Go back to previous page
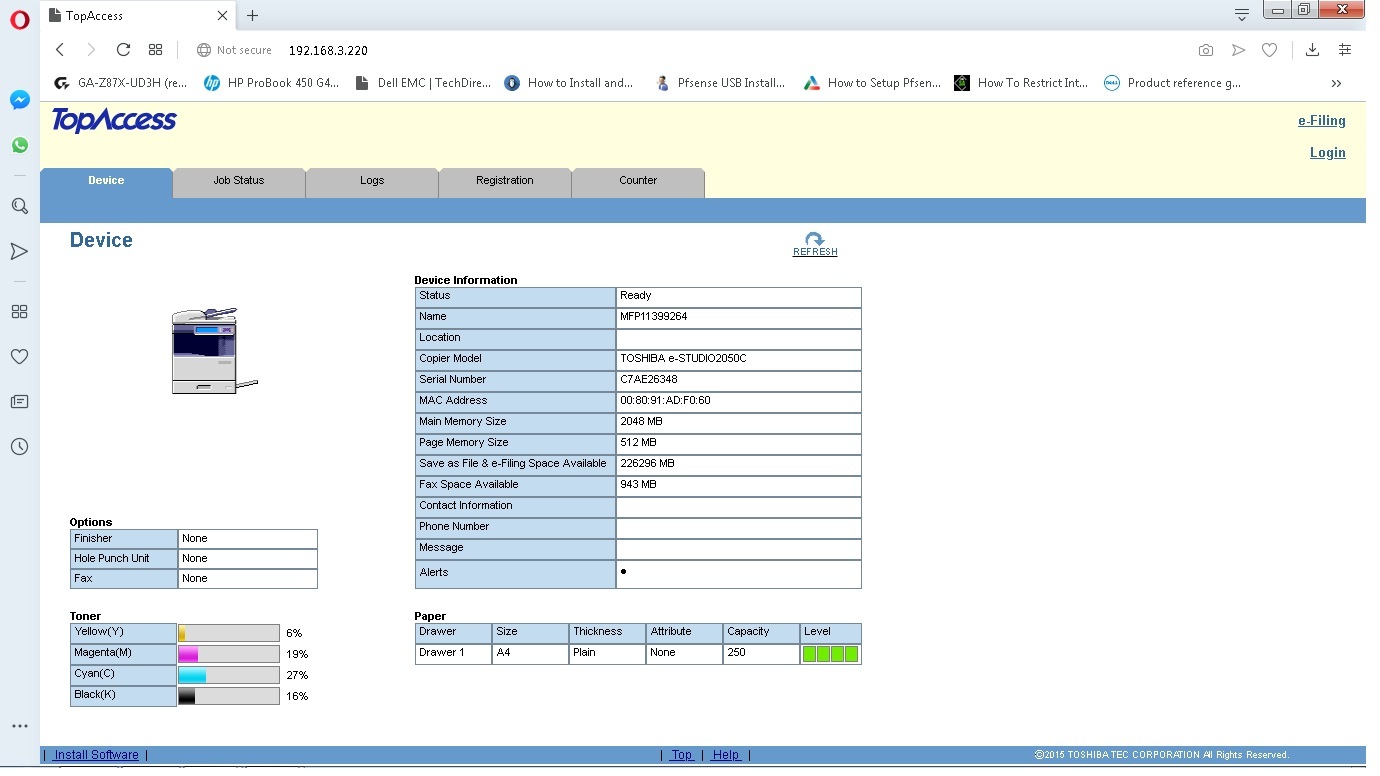 point(60,50)
